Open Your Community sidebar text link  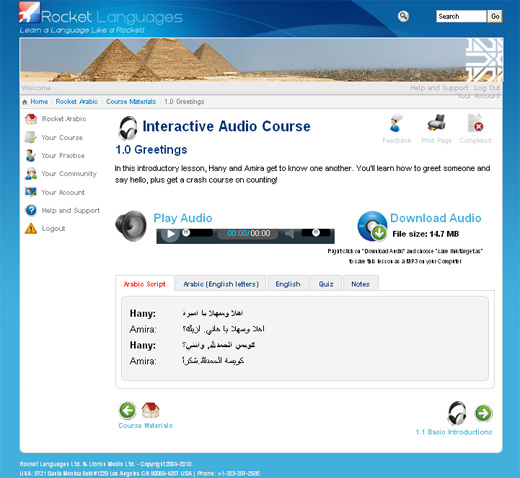pos(69,174)
